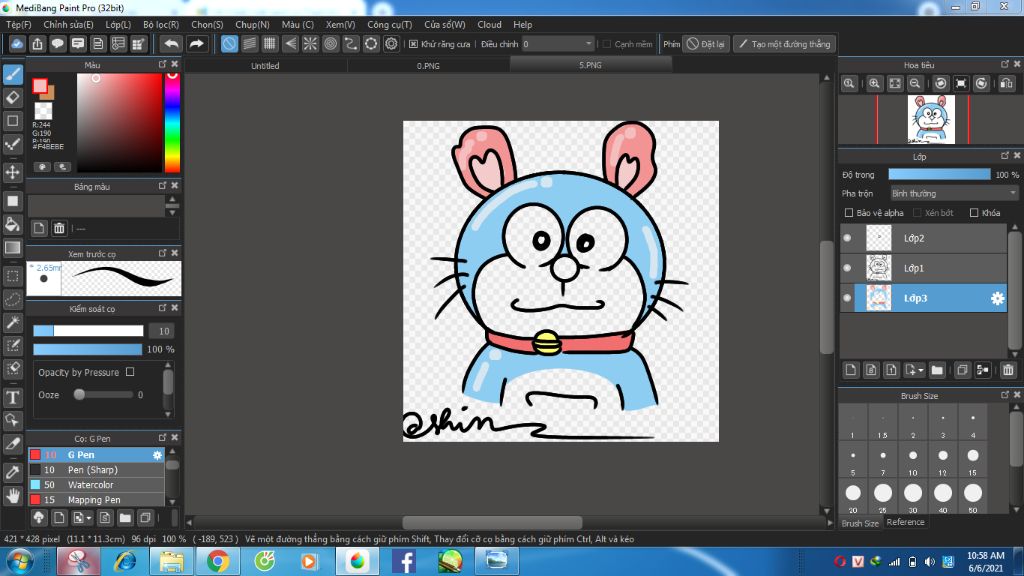Open the add layer dropdown arrow
This screenshot has width=1024, height=576.
[x=921, y=370]
